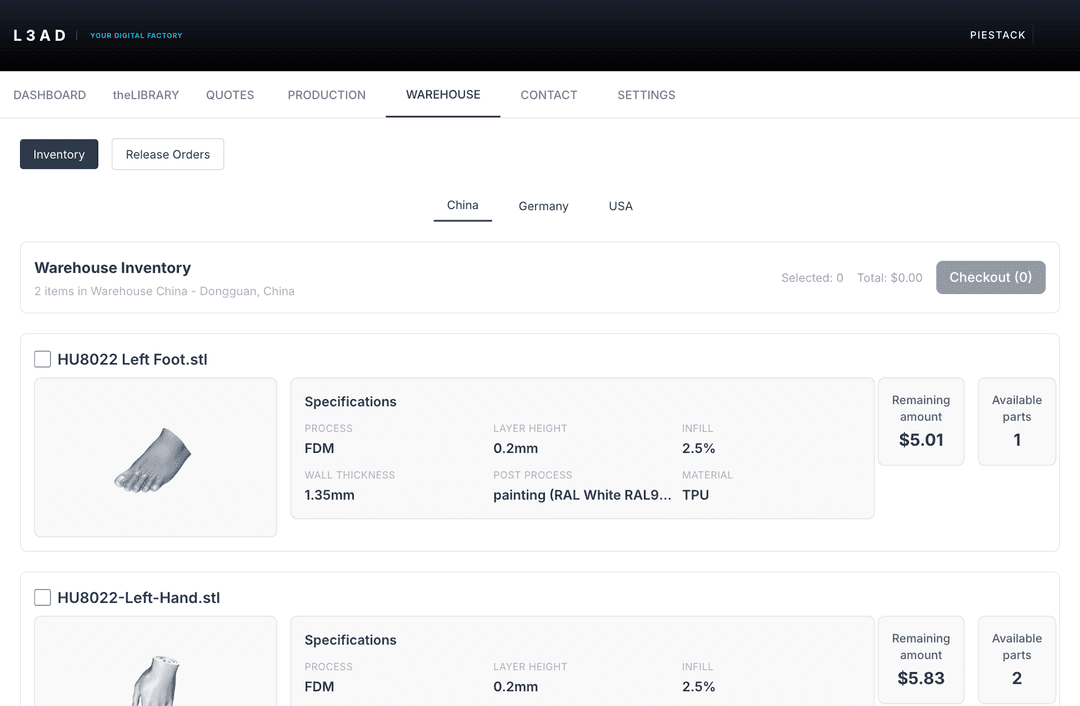Click the L3AD logo
The width and height of the screenshot is (1080, 706).
(40, 35)
